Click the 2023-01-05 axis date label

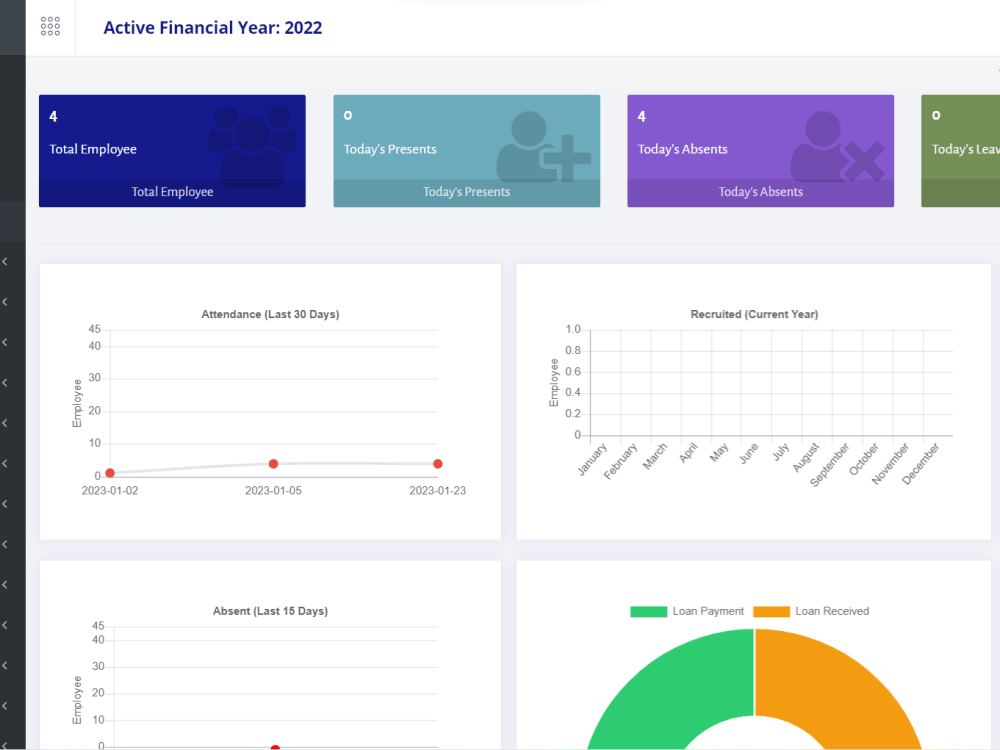(273, 490)
